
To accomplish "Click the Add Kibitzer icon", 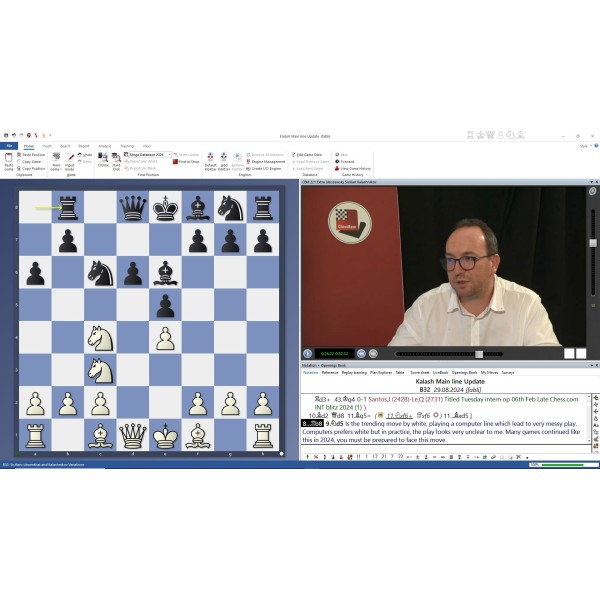I will (224, 157).
